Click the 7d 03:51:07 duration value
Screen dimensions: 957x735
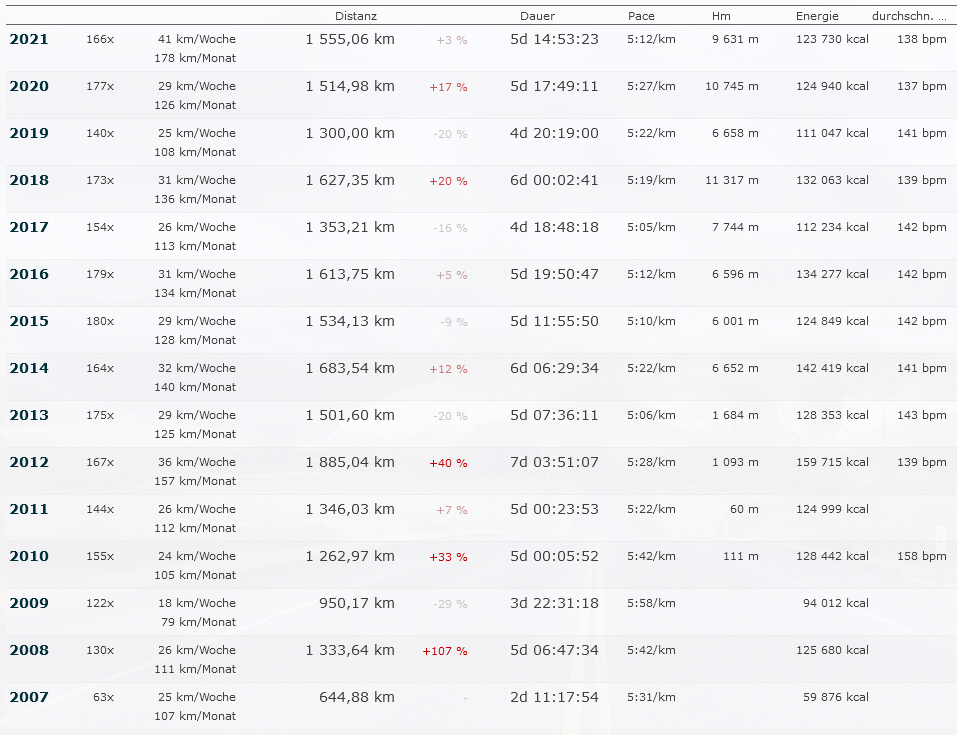pyautogui.click(x=554, y=462)
